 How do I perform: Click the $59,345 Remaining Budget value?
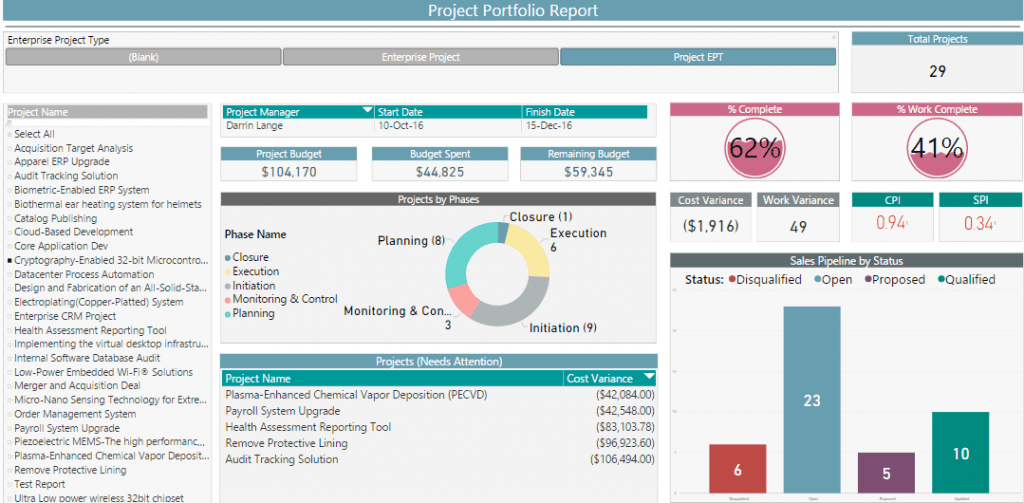pos(588,172)
